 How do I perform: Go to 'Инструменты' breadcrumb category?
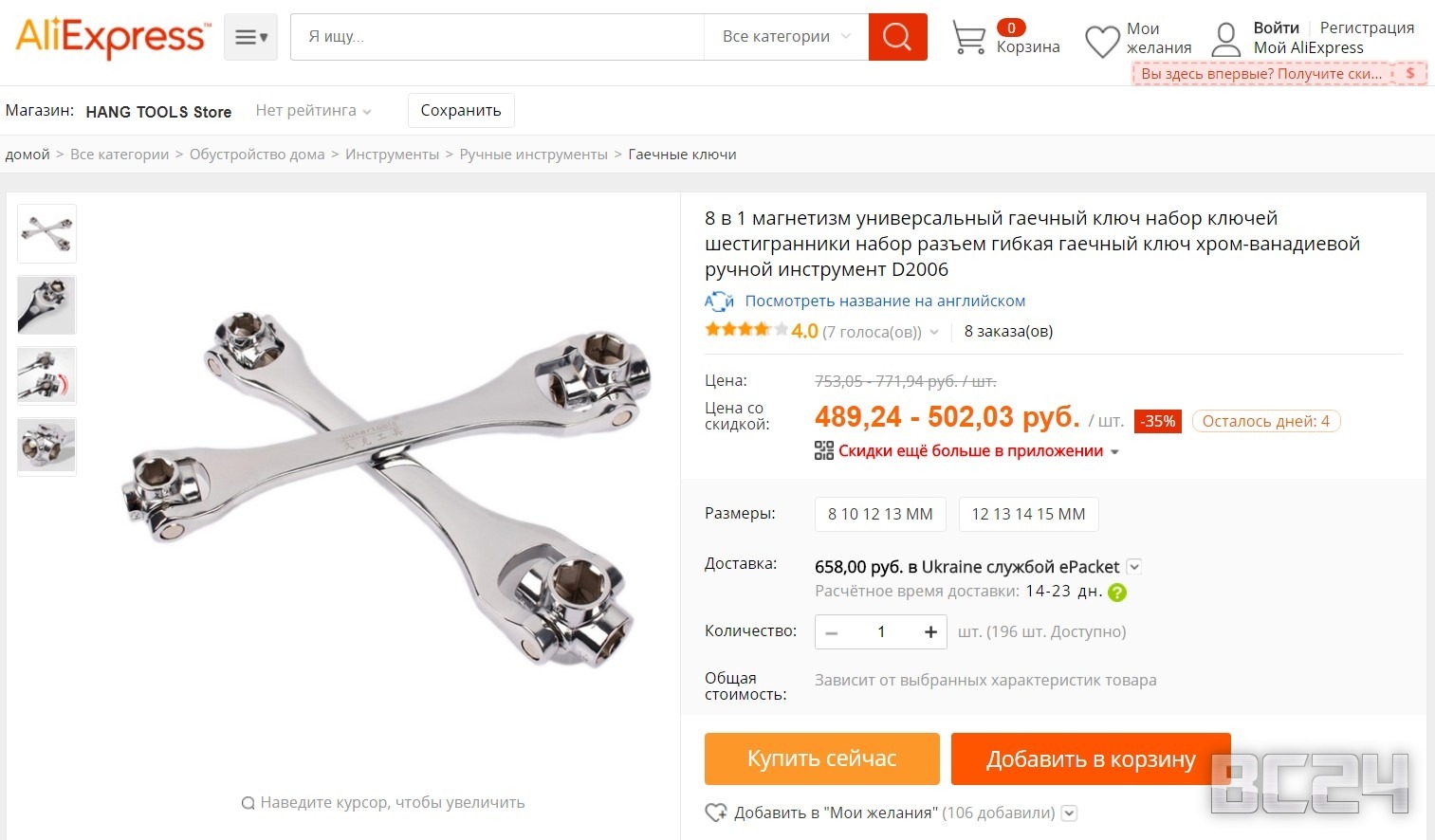tap(392, 155)
